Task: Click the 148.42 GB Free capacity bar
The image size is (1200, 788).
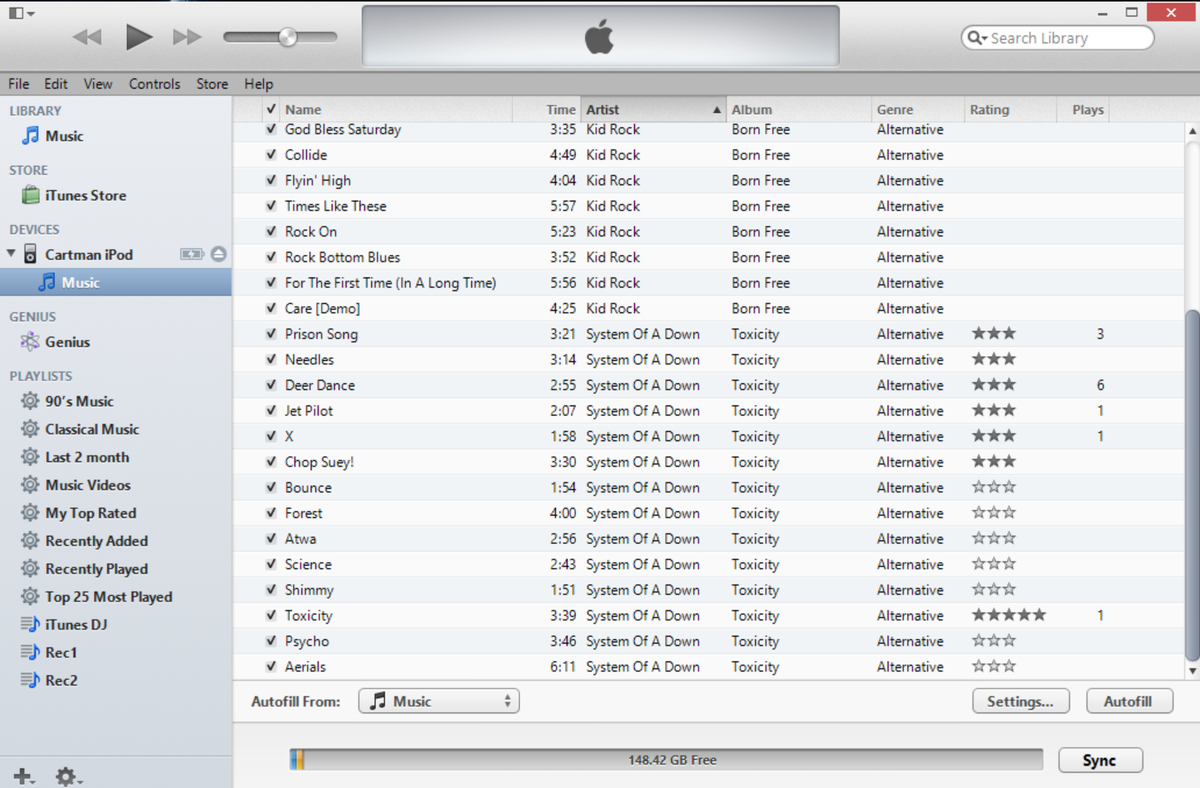Action: [x=666, y=760]
